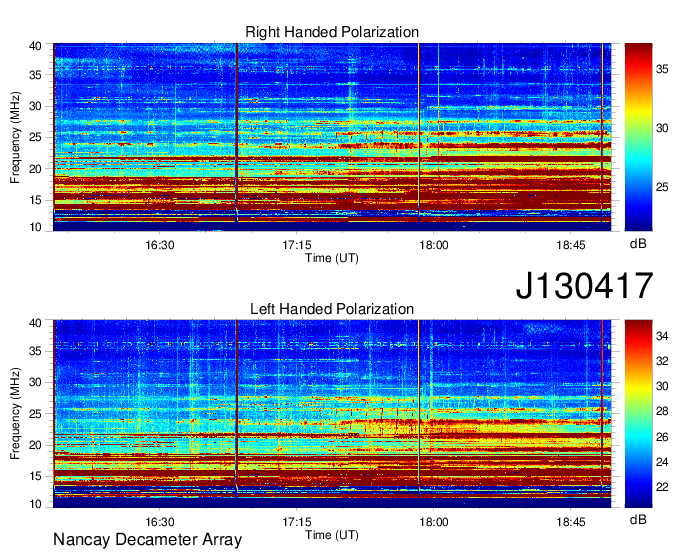
Task: Click the dB unit label under Left Handed colorbar
Action: pyautogui.click(x=638, y=519)
